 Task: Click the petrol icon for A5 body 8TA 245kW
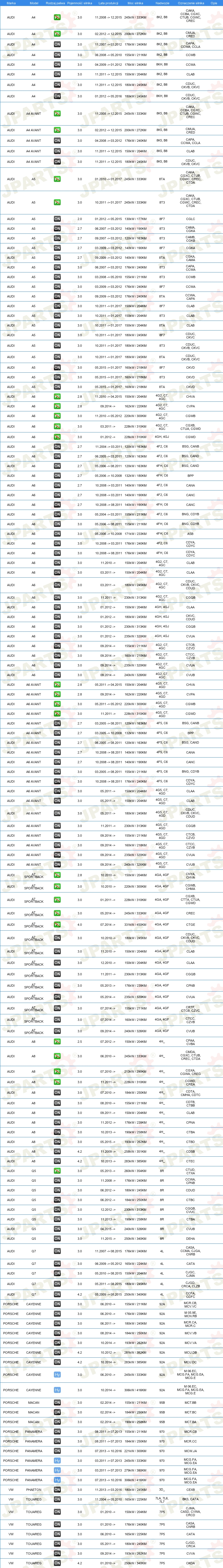(57, 179)
